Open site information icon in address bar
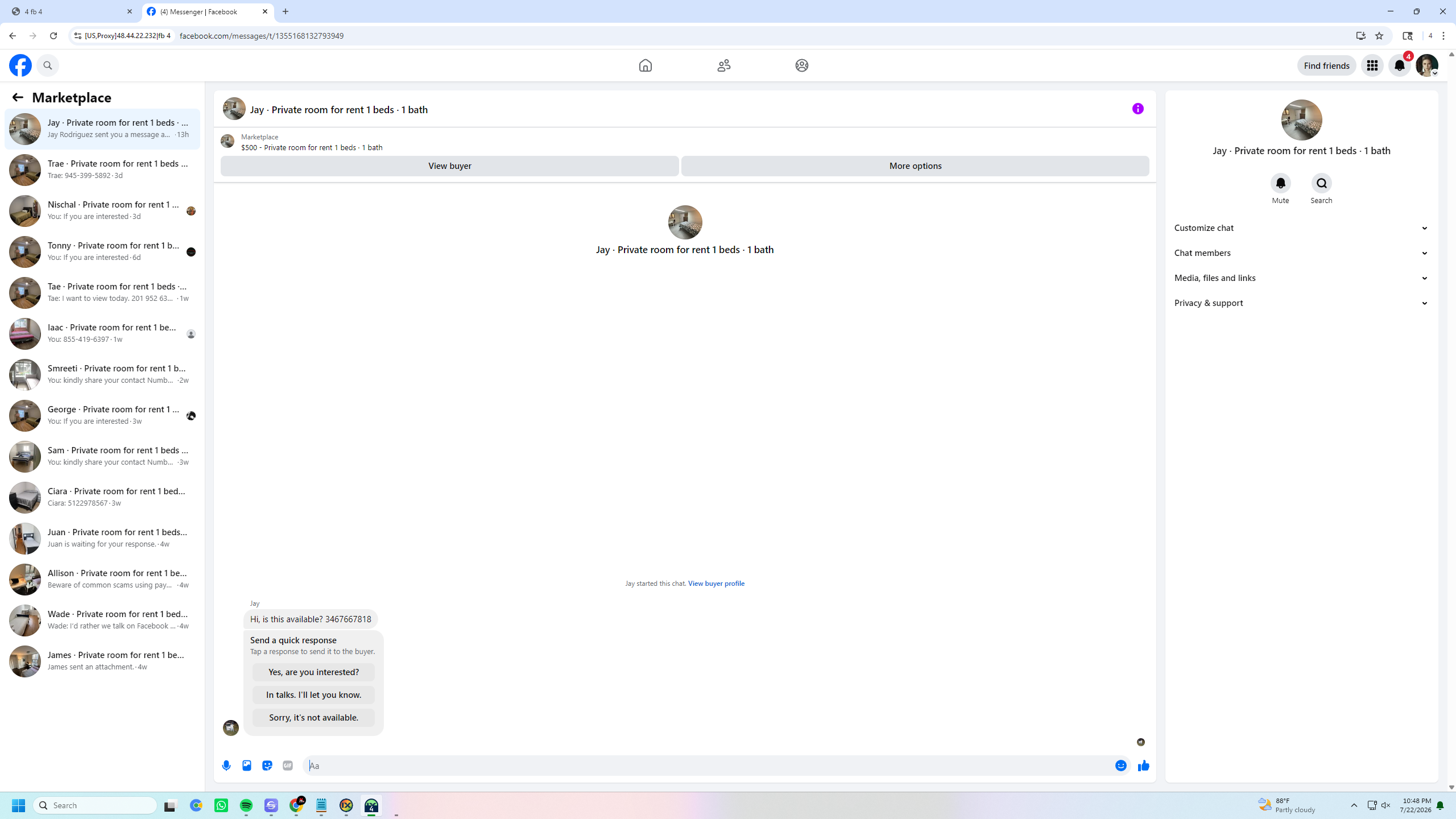The image size is (1456, 819). (78, 36)
